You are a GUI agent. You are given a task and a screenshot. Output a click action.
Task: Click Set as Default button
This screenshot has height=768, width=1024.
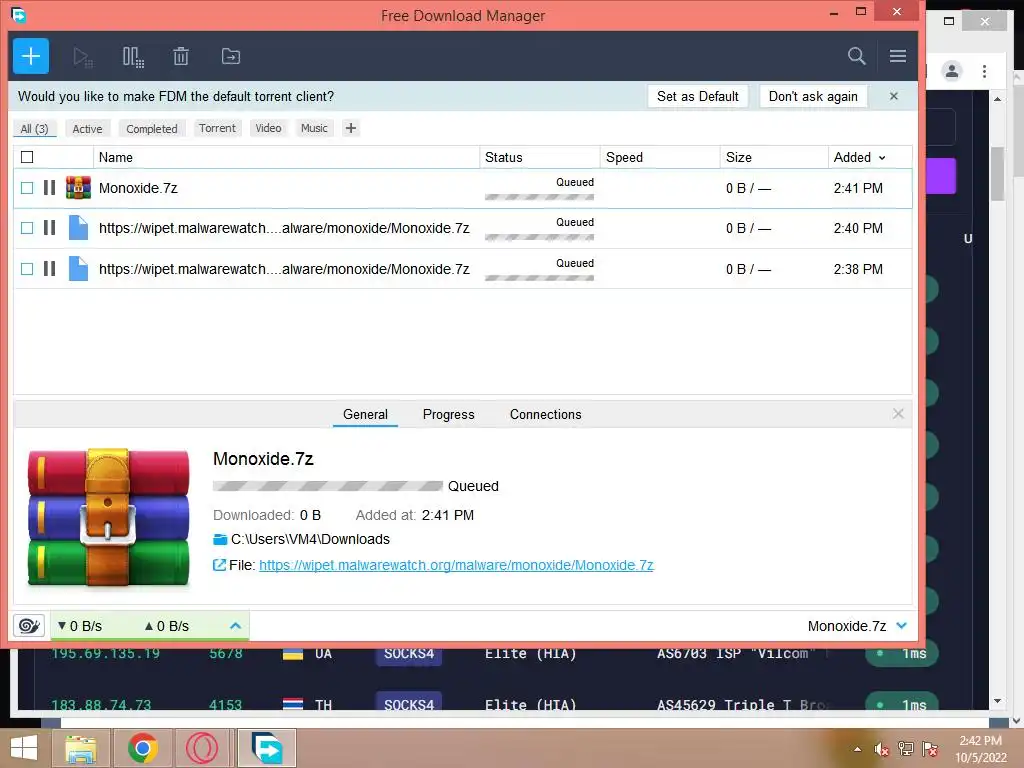[697, 96]
